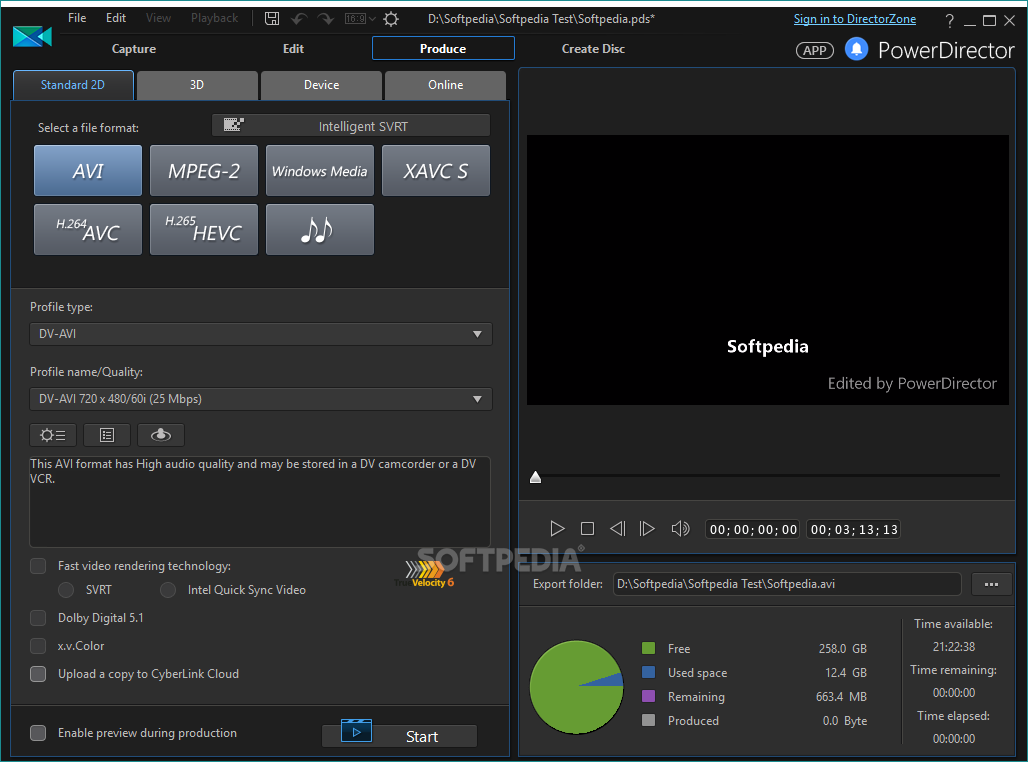Browse export folder with ellipsis button
Image resolution: width=1028 pixels, height=762 pixels.
click(x=991, y=584)
